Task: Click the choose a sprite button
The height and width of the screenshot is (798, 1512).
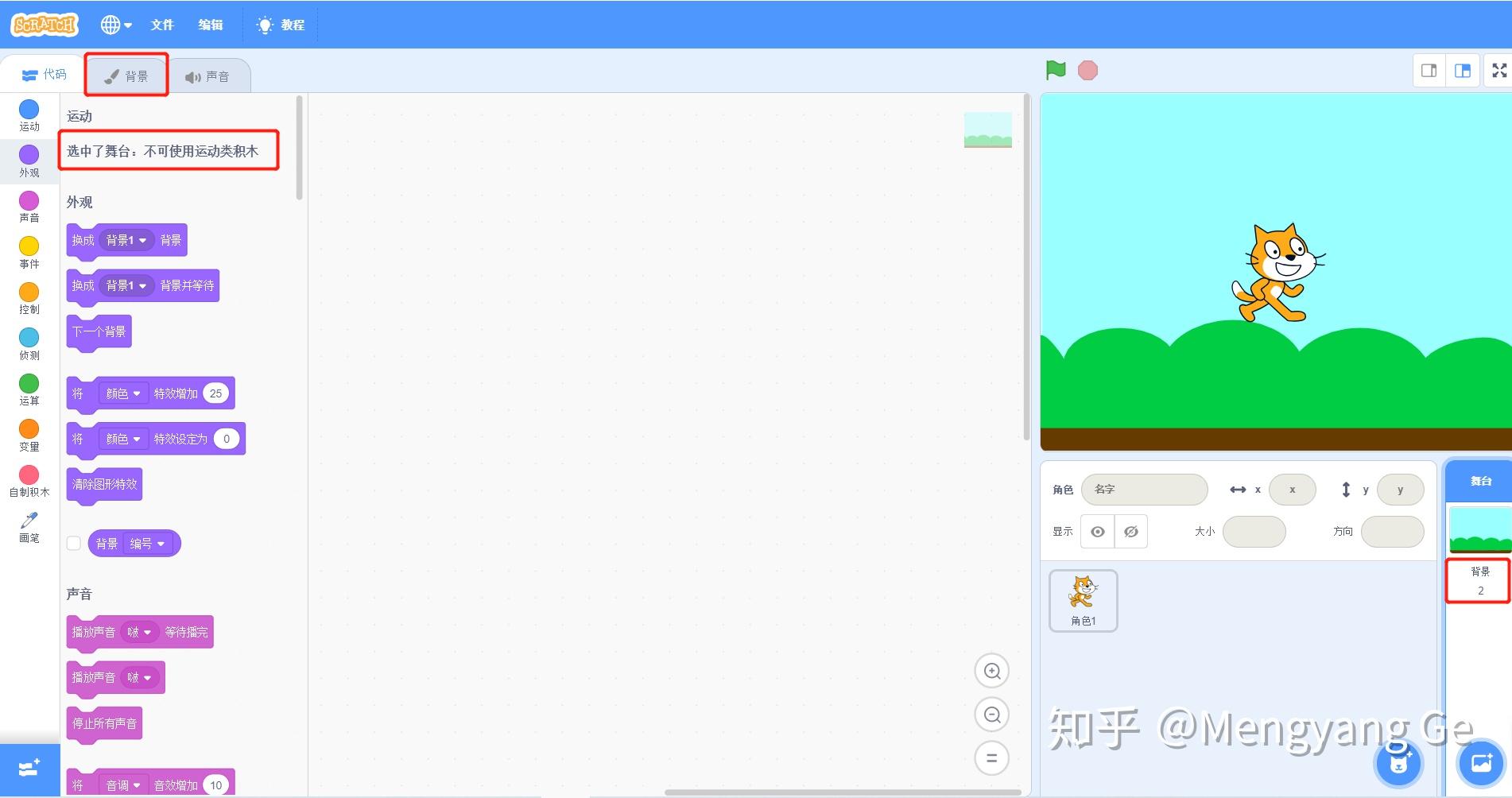Action: tap(1399, 763)
